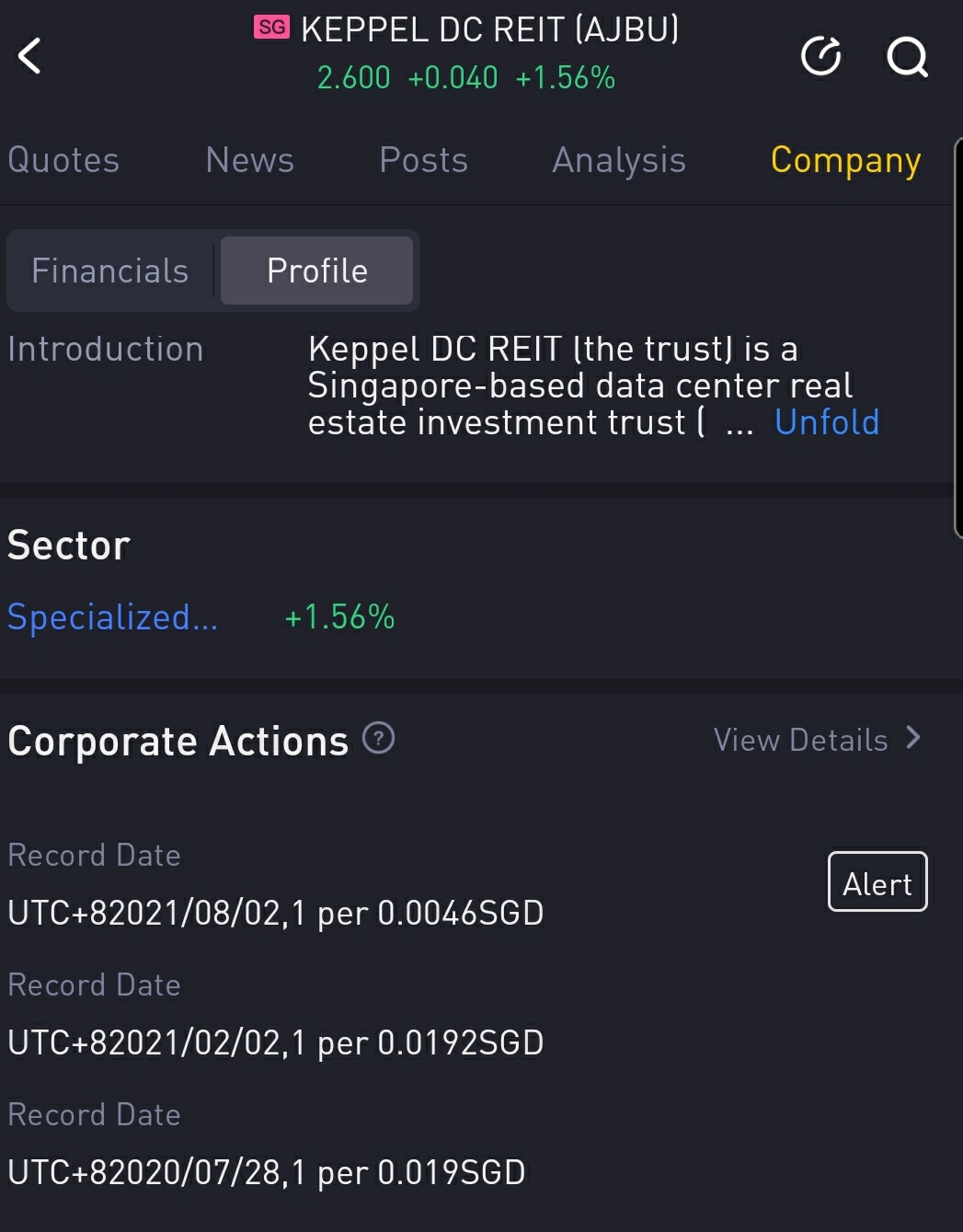The height and width of the screenshot is (1232, 963).
Task: Tap the SG market badge
Action: 271,28
